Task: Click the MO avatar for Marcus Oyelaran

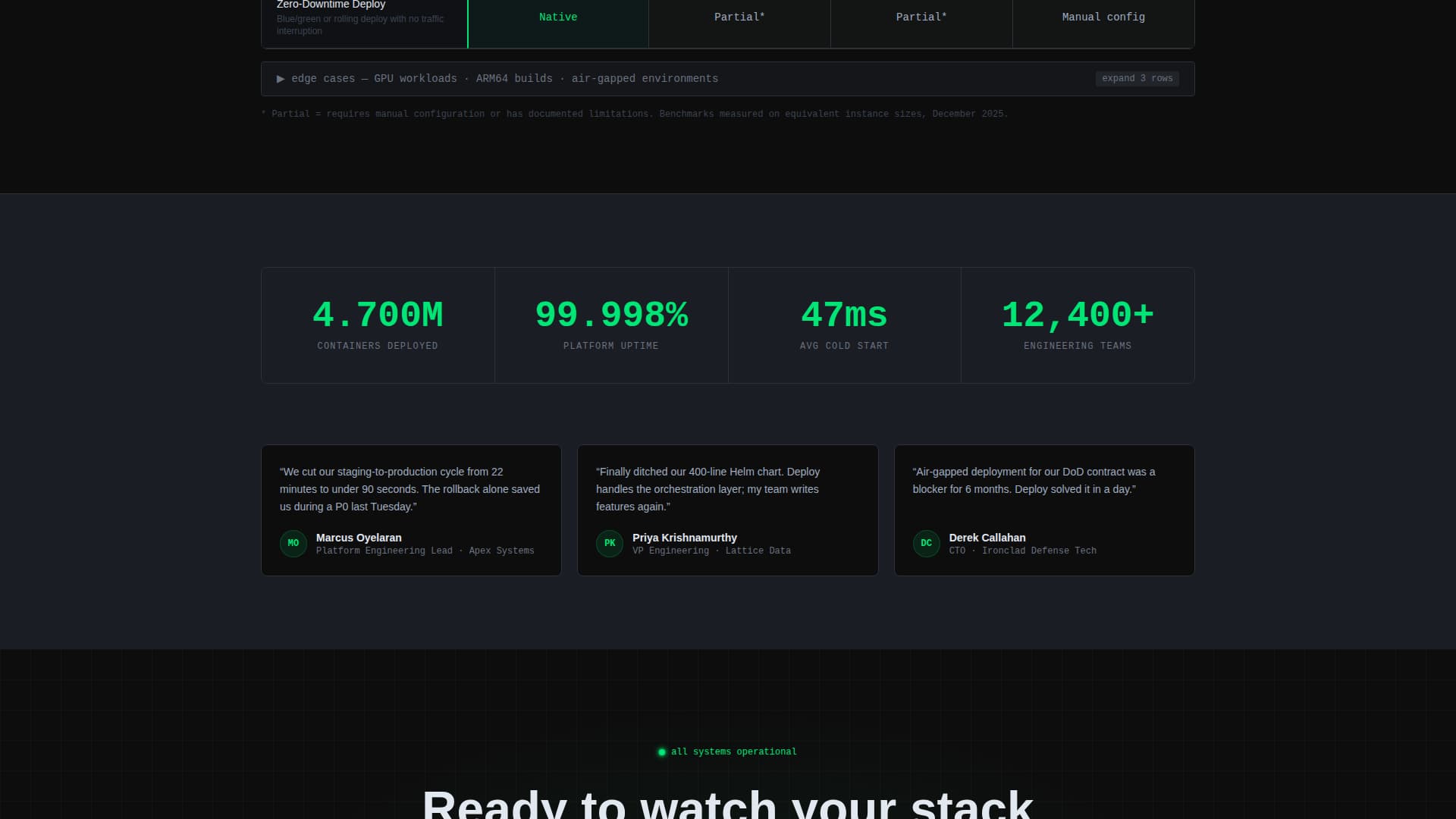Action: (x=293, y=544)
